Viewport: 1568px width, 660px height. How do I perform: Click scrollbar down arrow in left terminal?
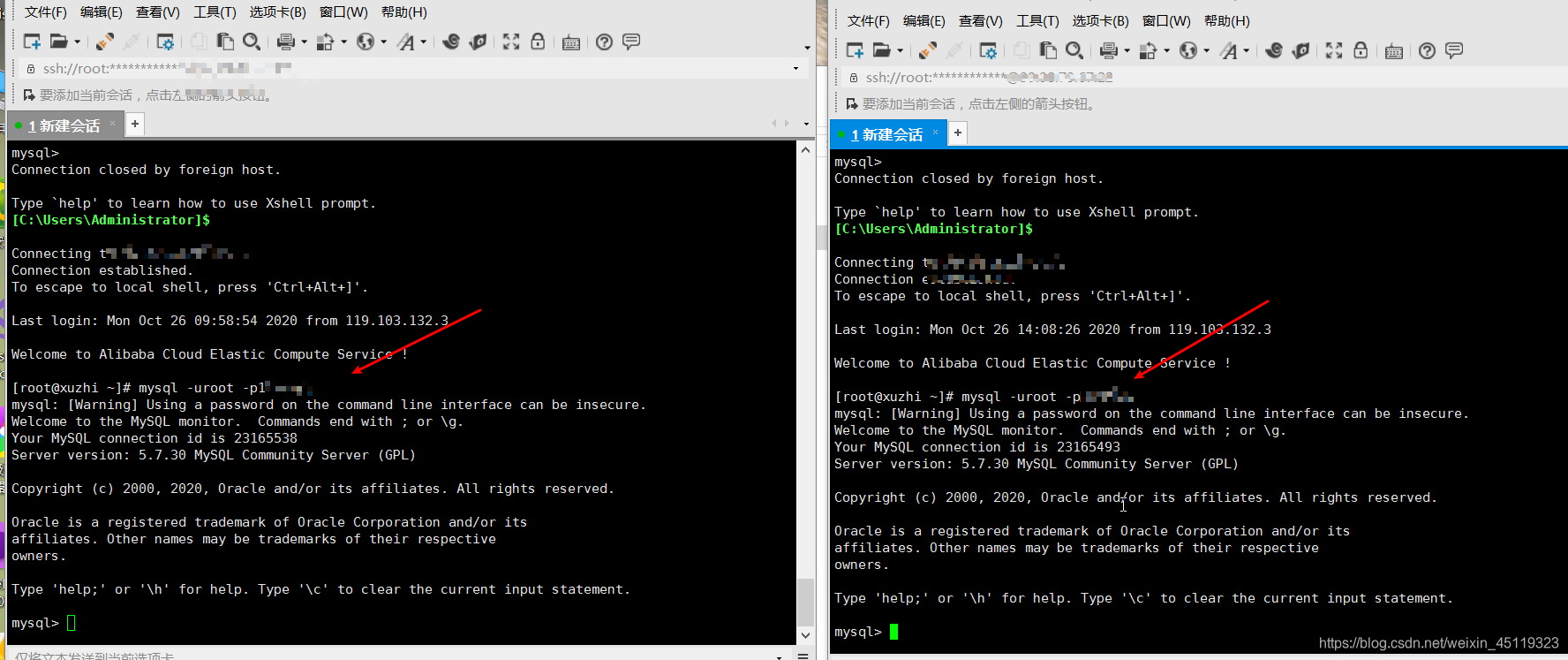pyautogui.click(x=805, y=635)
